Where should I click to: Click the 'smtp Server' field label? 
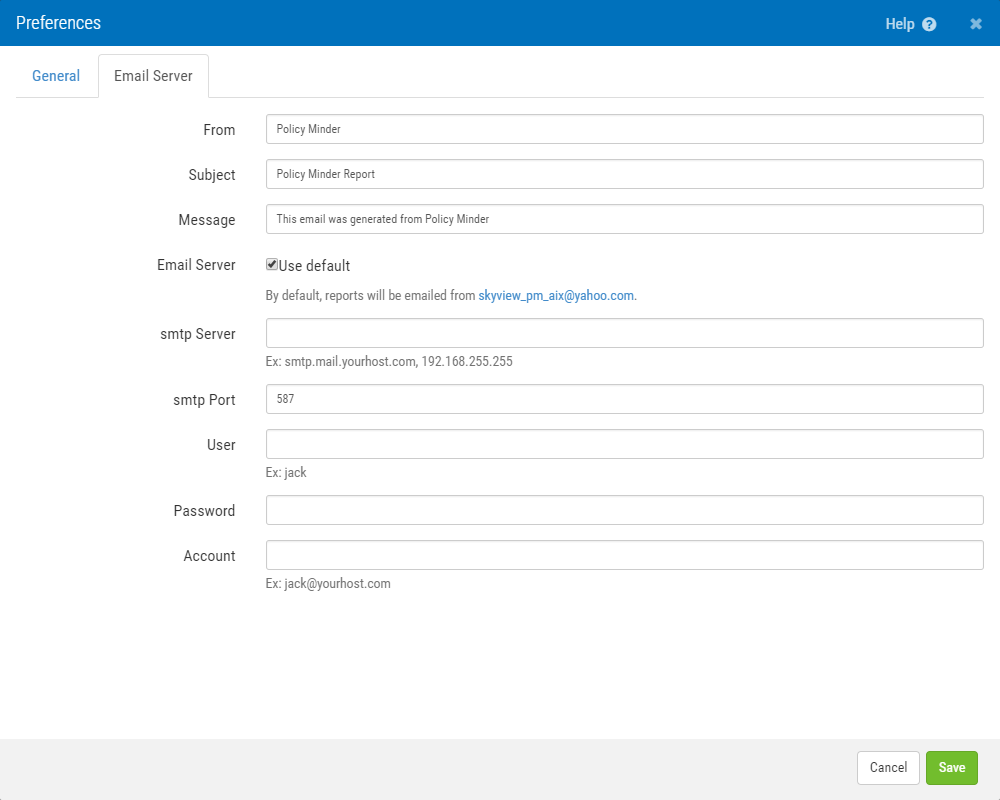pyautogui.click(x=198, y=334)
